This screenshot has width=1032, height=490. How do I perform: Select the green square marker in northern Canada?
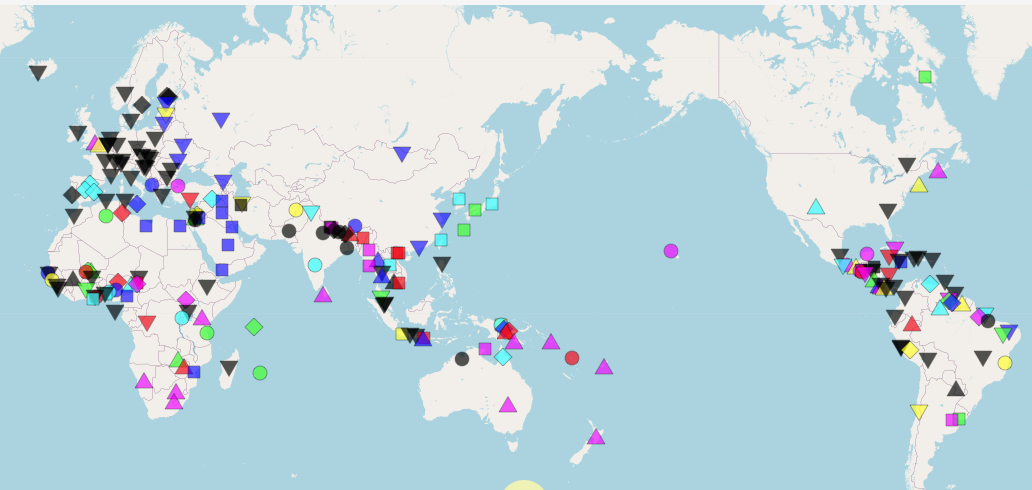tap(925, 77)
